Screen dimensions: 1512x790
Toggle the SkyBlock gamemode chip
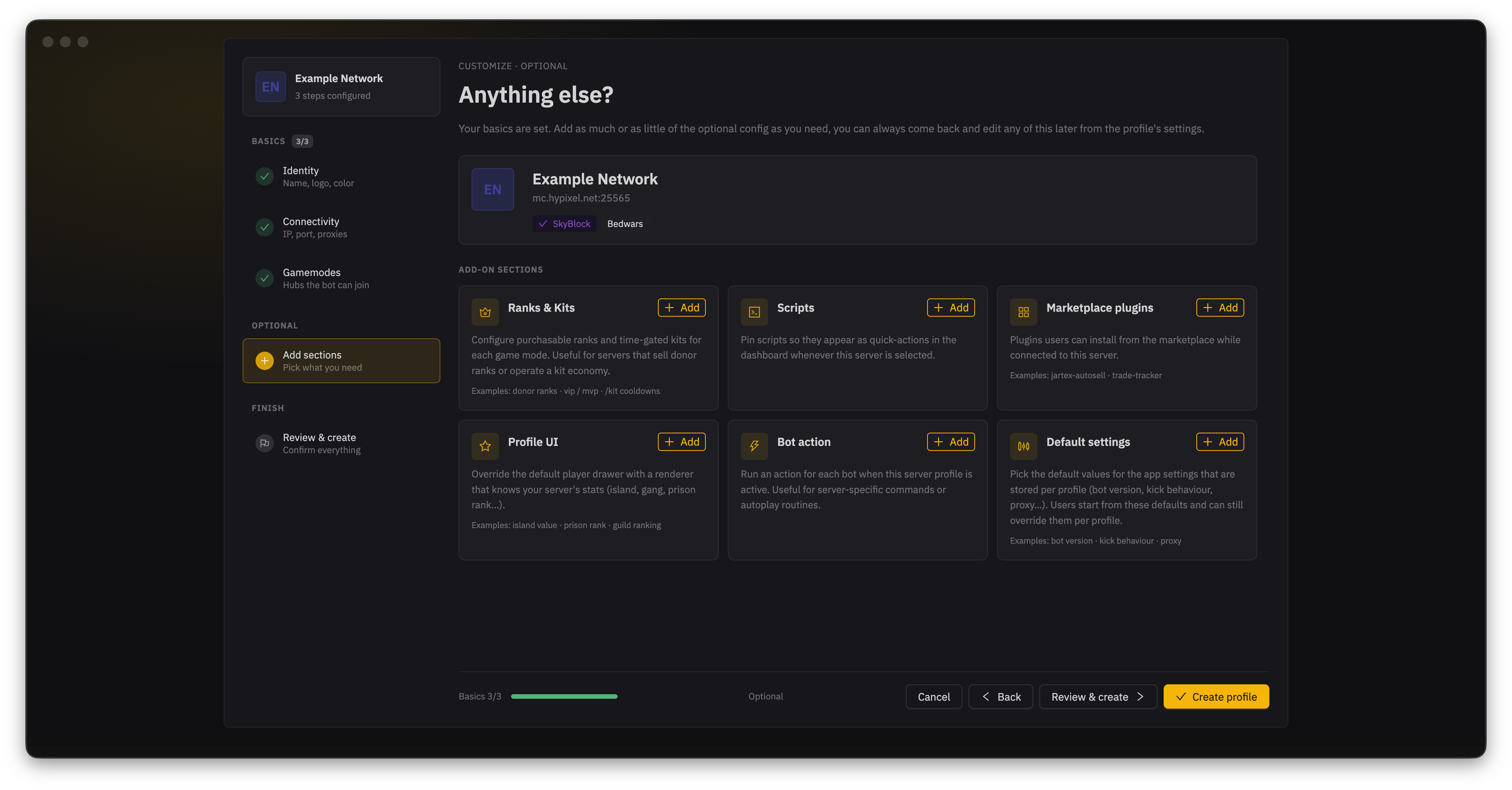point(565,224)
